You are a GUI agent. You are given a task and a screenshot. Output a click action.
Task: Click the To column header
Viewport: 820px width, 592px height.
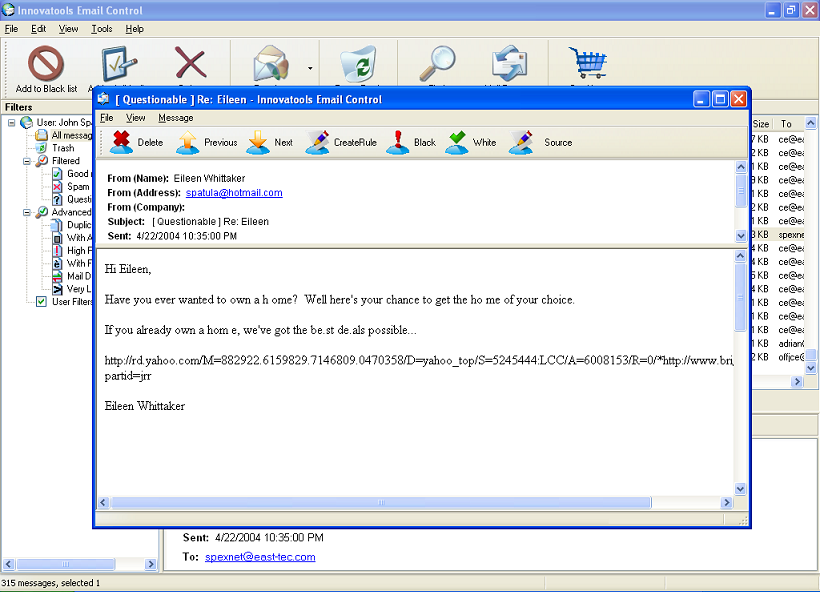(787, 124)
